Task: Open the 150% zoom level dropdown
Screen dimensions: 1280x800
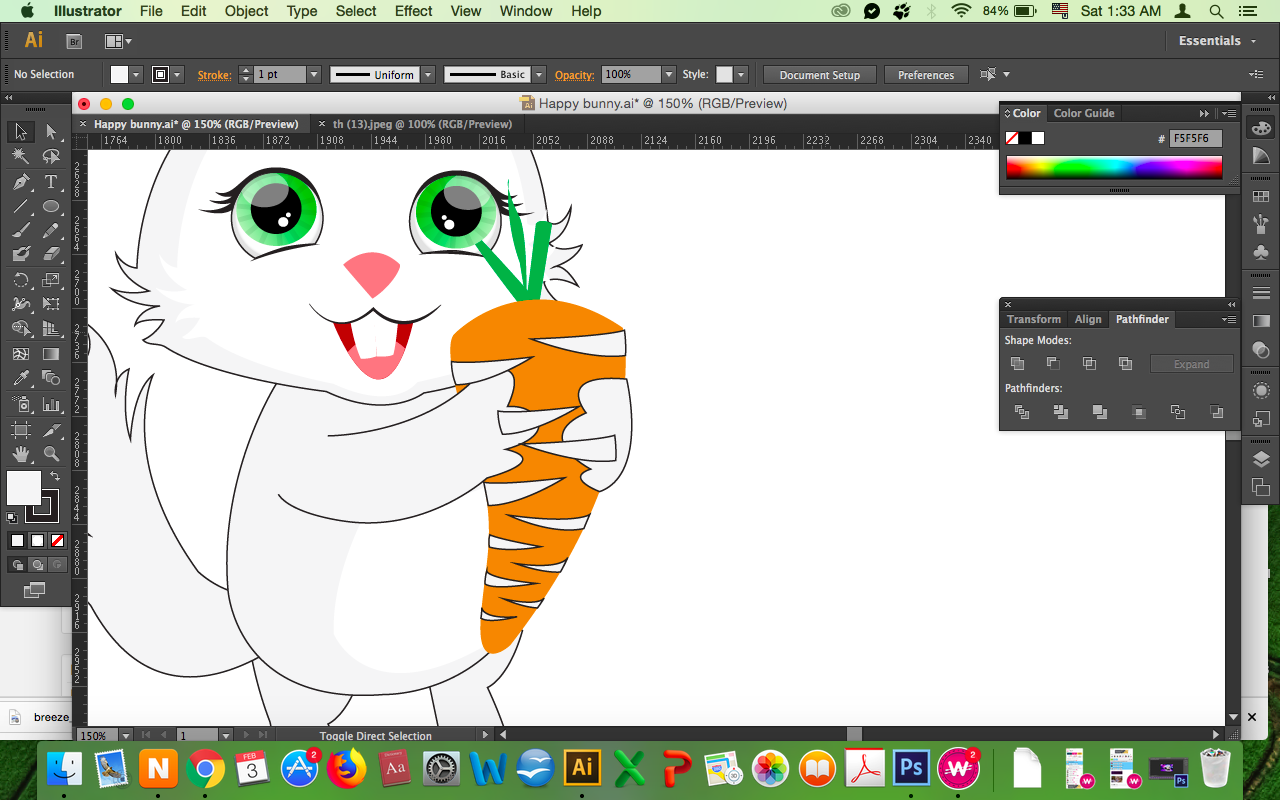Action: click(126, 736)
